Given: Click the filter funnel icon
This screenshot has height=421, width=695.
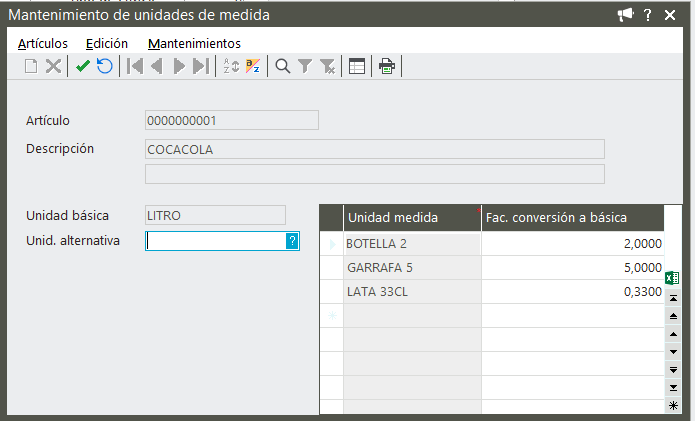Looking at the screenshot, I should [305, 66].
